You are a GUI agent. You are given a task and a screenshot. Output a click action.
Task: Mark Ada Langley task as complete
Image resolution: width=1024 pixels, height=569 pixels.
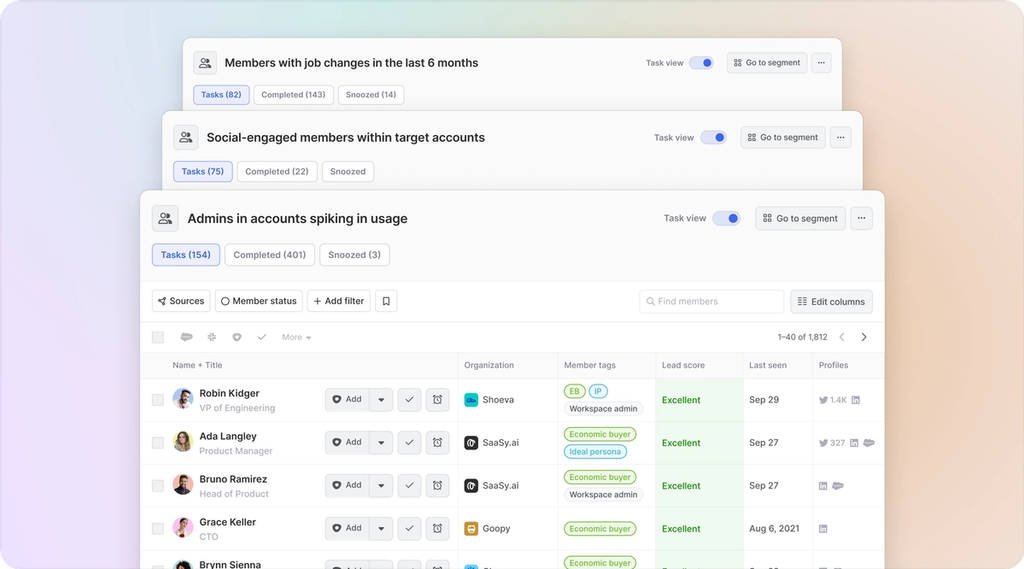click(409, 443)
